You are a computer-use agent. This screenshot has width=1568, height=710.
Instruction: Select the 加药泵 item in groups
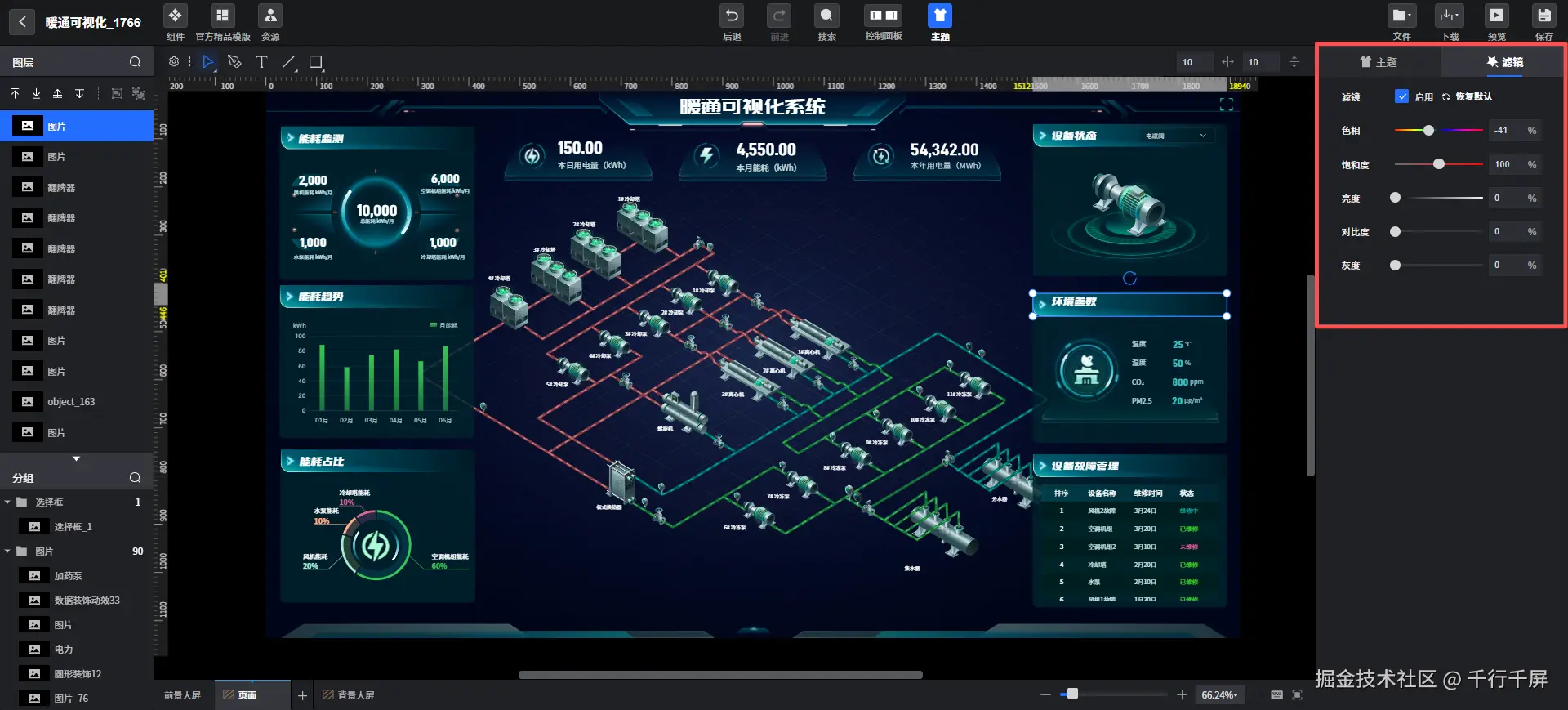(77, 576)
